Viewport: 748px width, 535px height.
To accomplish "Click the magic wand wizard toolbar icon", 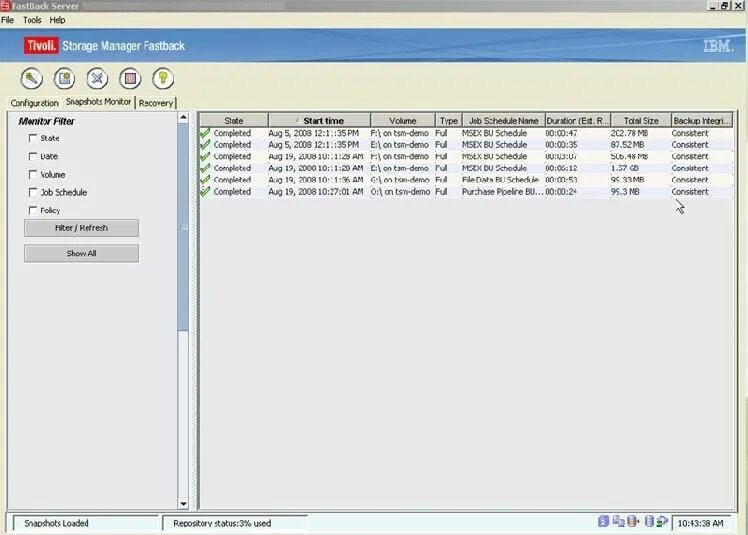I will [x=31, y=78].
